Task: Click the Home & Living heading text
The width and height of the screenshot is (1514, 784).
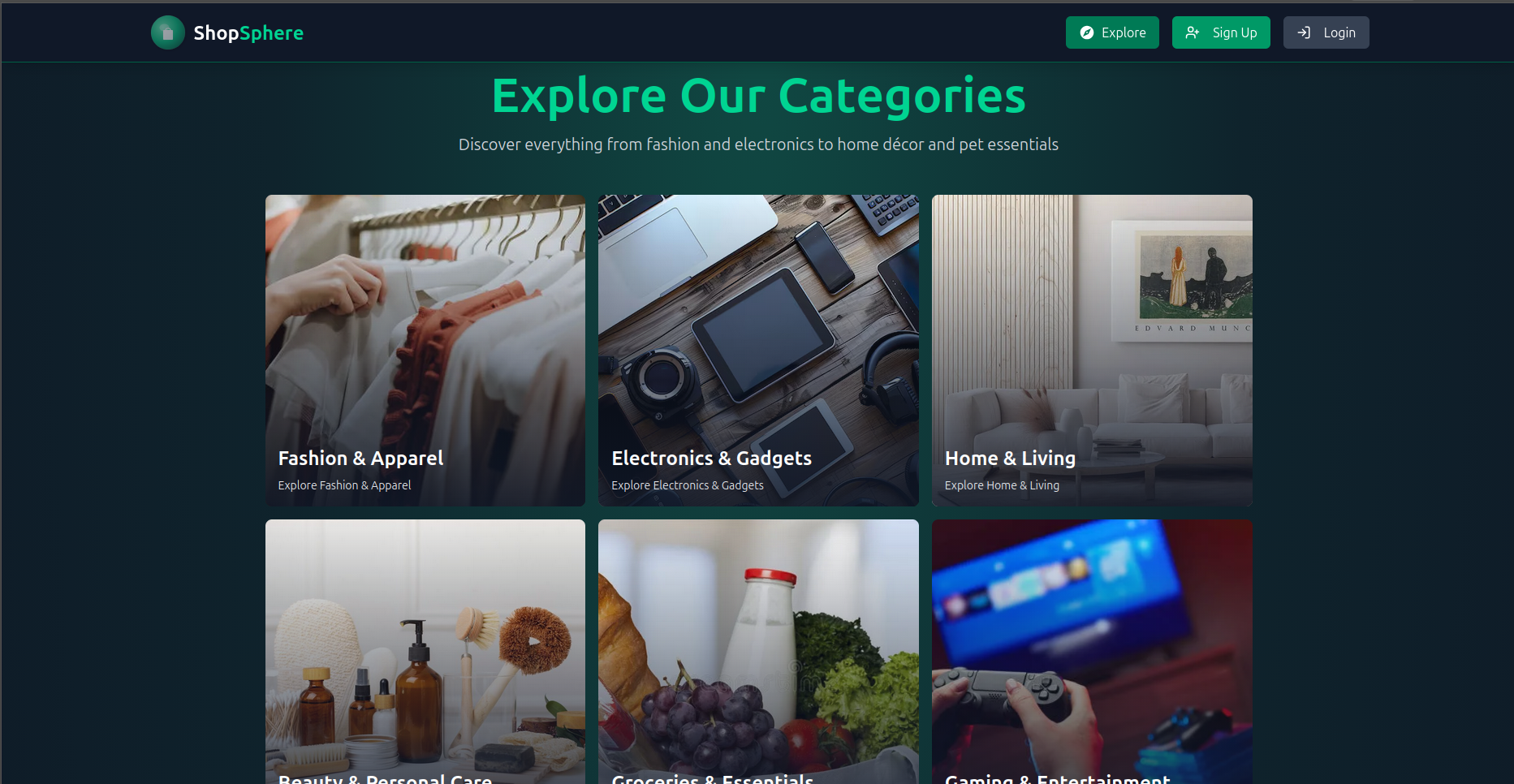Action: [1010, 459]
